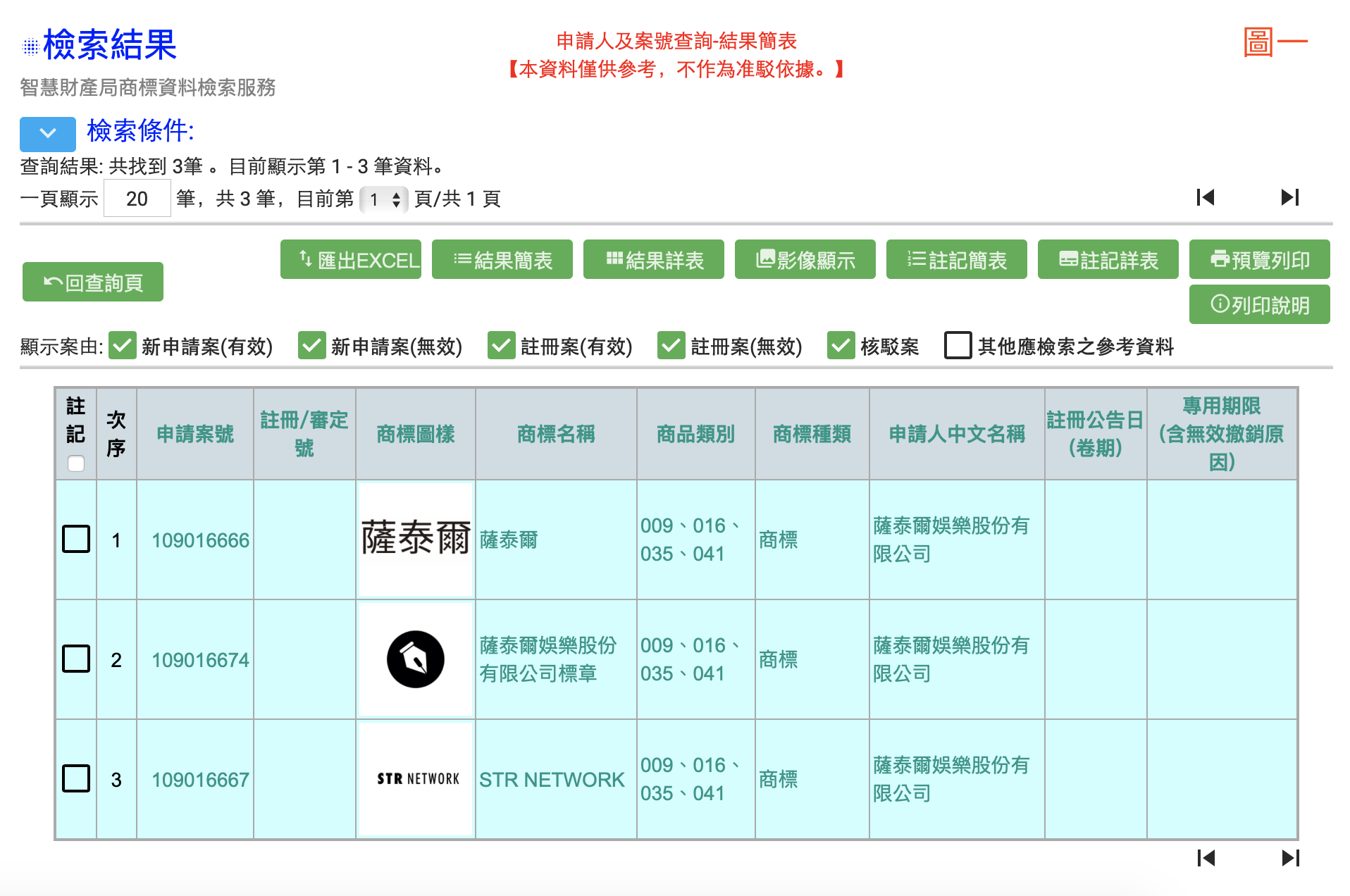Click 商標名稱 column header
Viewport: 1350px width, 896px height.
point(556,434)
